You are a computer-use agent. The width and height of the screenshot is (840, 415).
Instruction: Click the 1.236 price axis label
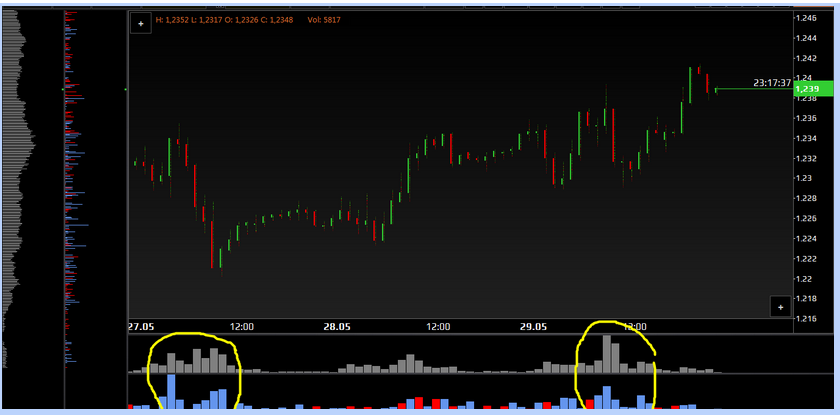coord(806,118)
